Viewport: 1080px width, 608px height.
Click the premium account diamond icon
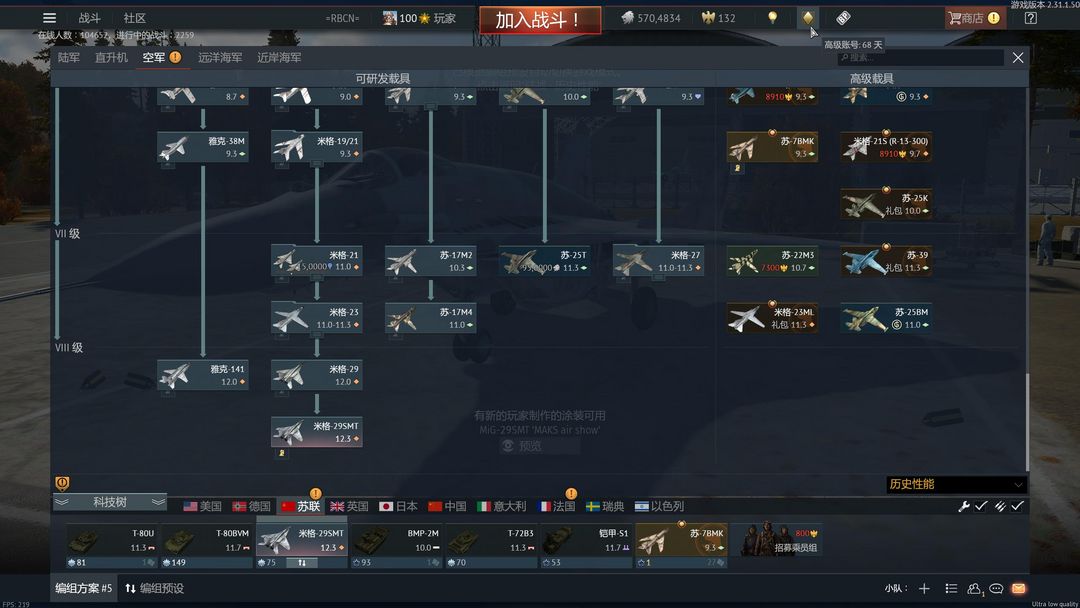[x=808, y=18]
